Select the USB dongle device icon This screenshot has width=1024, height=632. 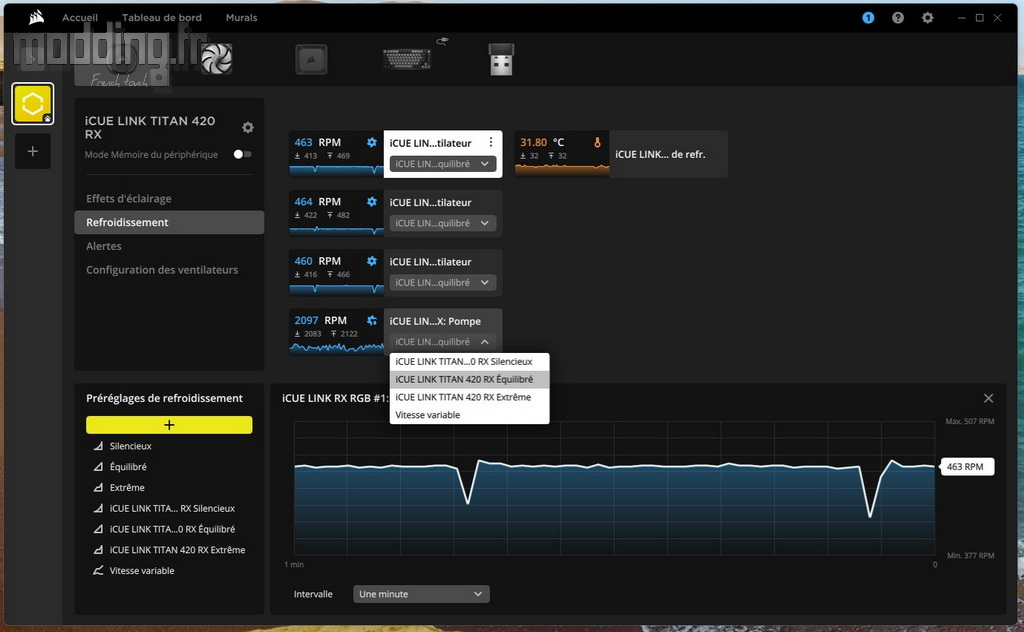click(502, 59)
